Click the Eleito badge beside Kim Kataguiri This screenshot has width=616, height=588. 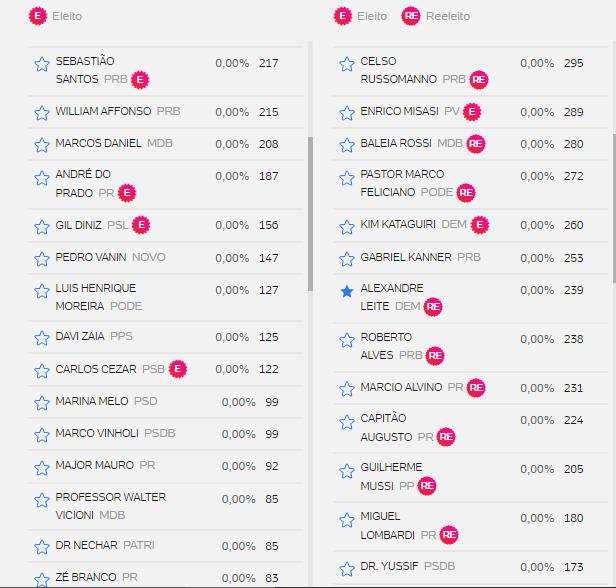click(x=480, y=225)
